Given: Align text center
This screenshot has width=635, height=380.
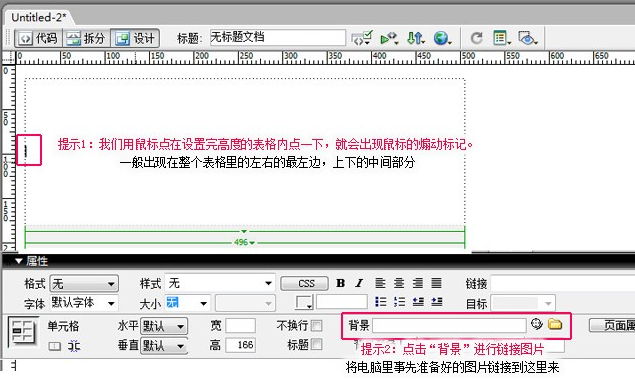Looking at the screenshot, I should click(399, 283).
